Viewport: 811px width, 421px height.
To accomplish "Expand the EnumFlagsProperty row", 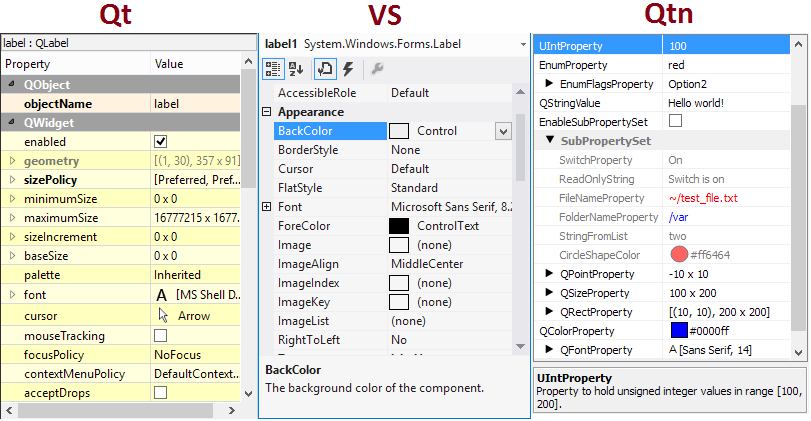I will pyautogui.click(x=549, y=83).
